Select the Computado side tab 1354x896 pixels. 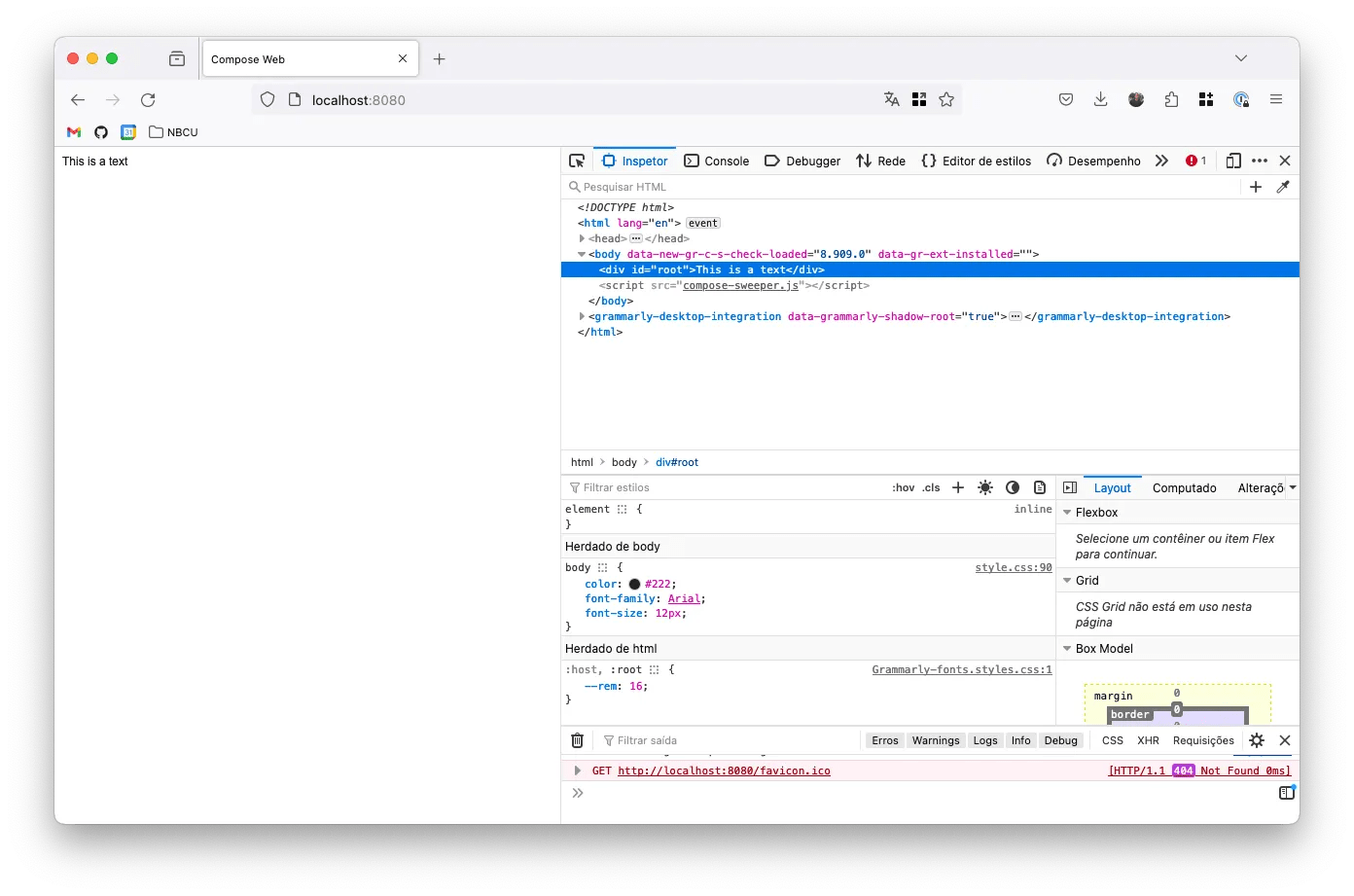click(1185, 488)
